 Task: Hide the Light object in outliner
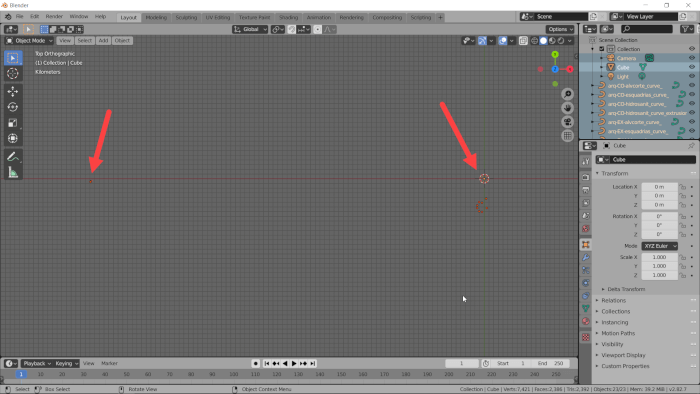(692, 76)
